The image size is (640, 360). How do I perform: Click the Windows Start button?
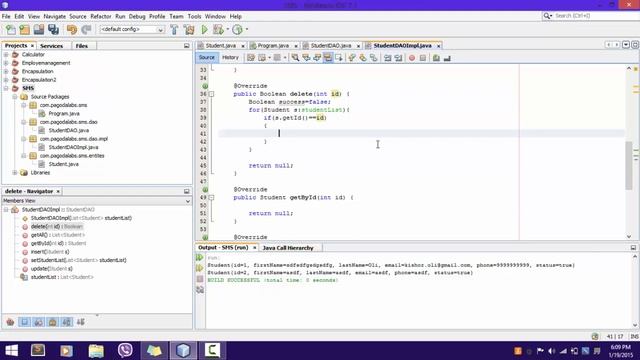[11, 350]
